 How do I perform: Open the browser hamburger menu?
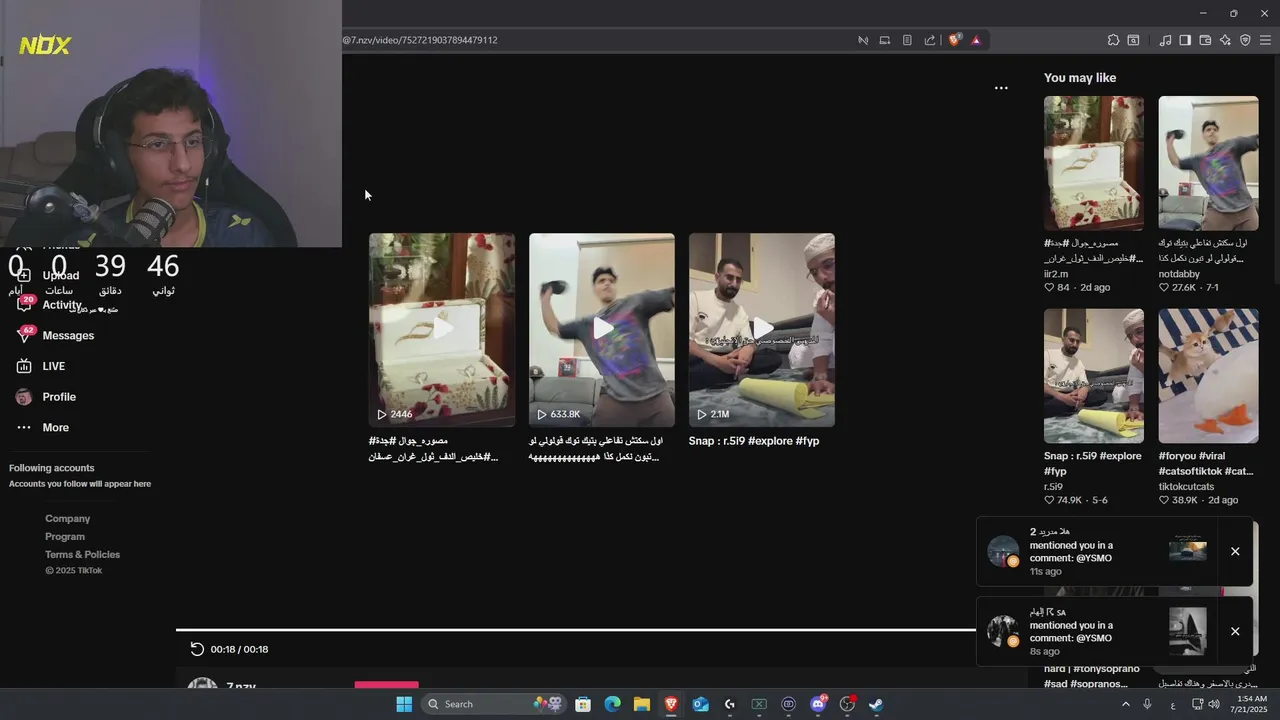coord(1265,40)
